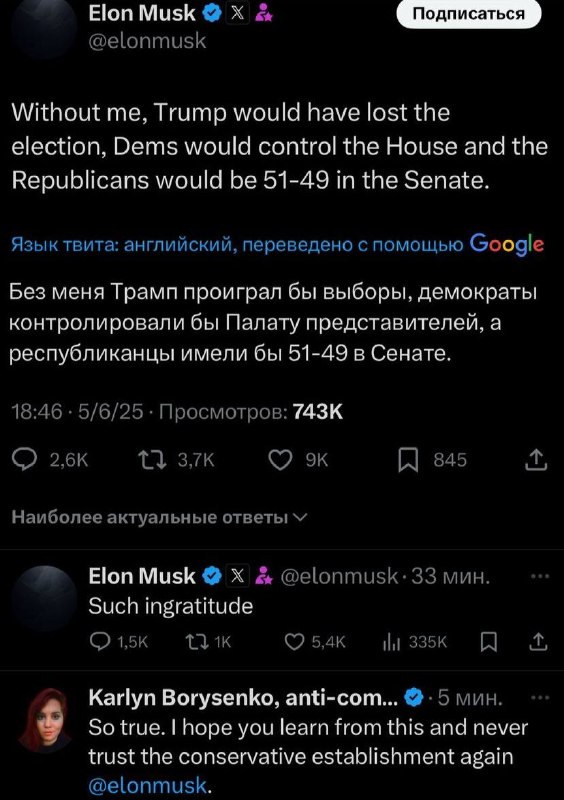This screenshot has width=564, height=800.
Task: Open @elonmusk mention in Karlyn's reply
Action: tap(148, 785)
